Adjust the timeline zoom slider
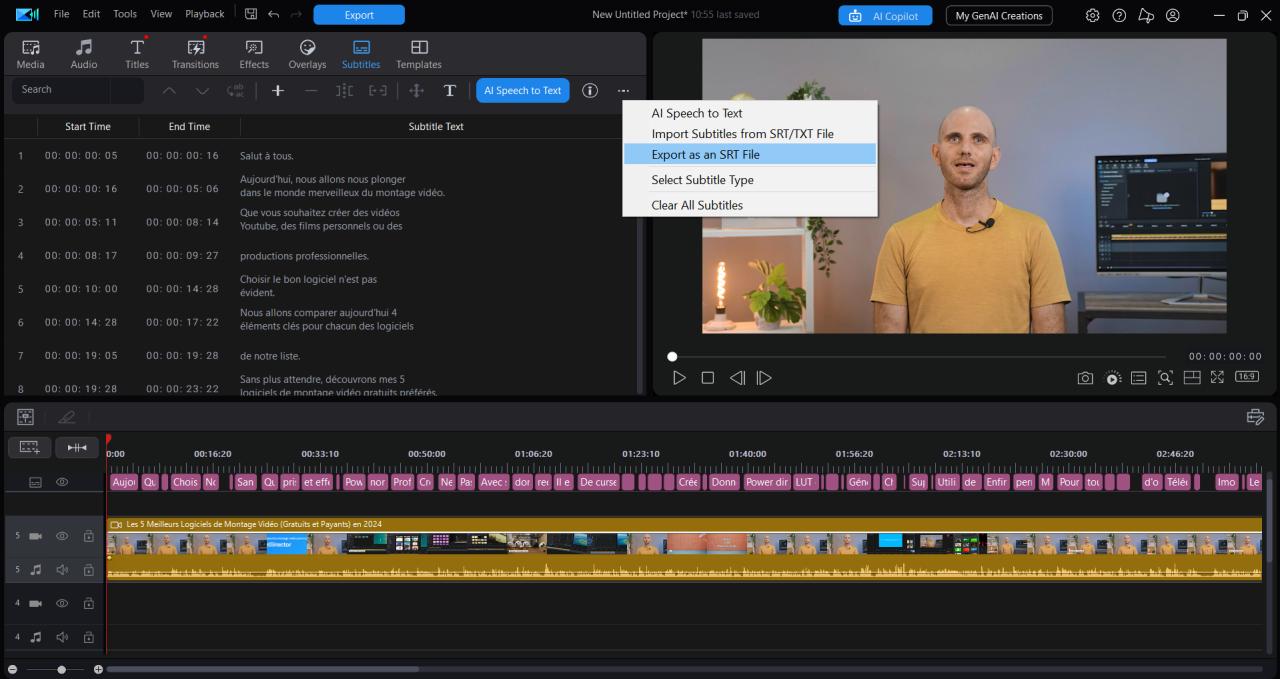Screen dimensions: 1280x679 [60, 668]
